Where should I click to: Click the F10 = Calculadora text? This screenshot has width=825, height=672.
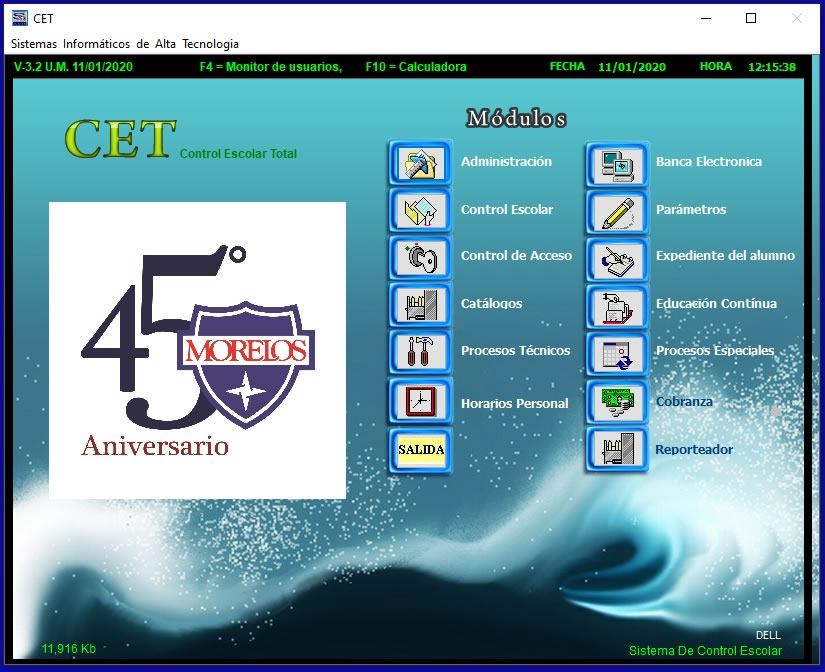[416, 67]
